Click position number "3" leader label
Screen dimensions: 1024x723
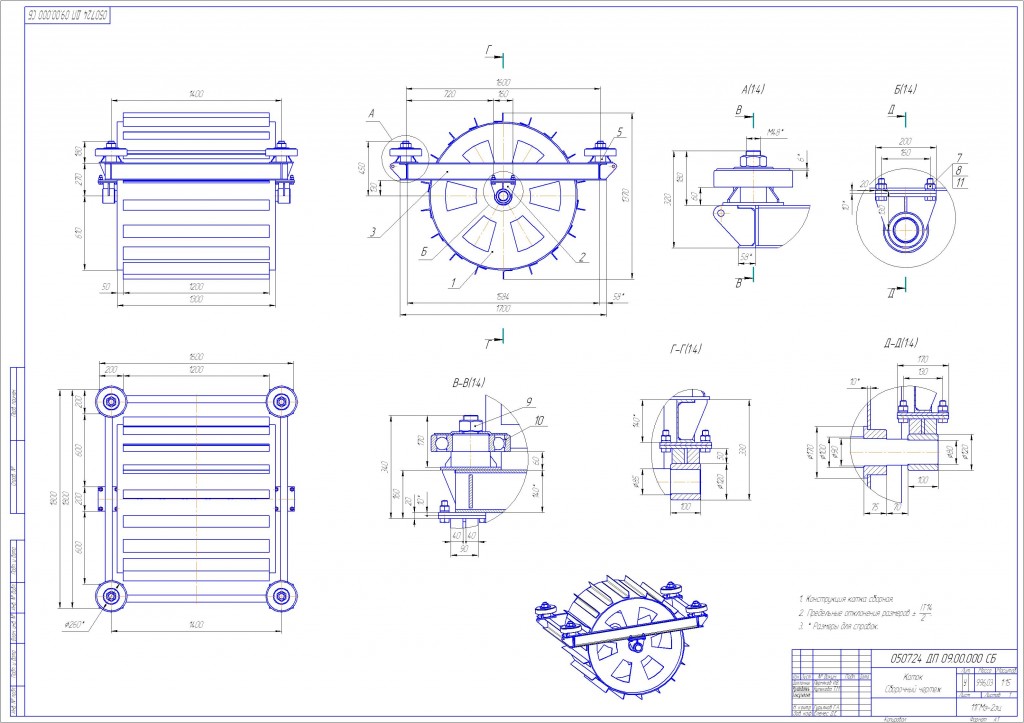pos(373,231)
